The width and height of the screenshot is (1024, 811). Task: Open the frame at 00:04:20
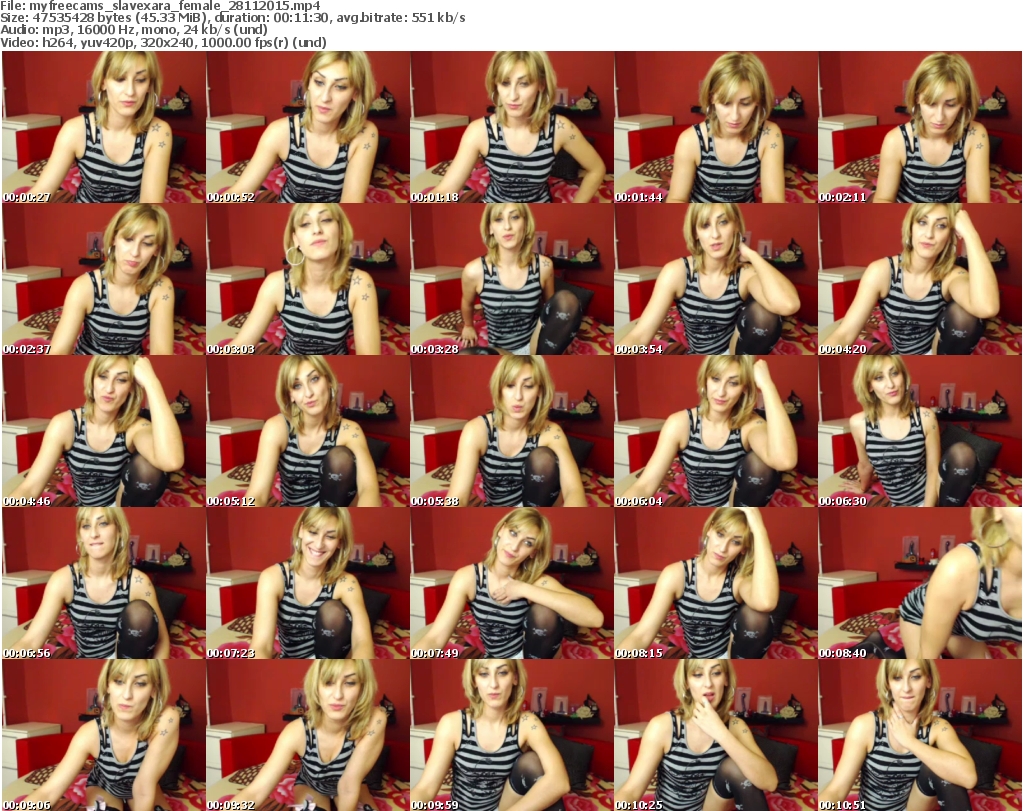919,279
